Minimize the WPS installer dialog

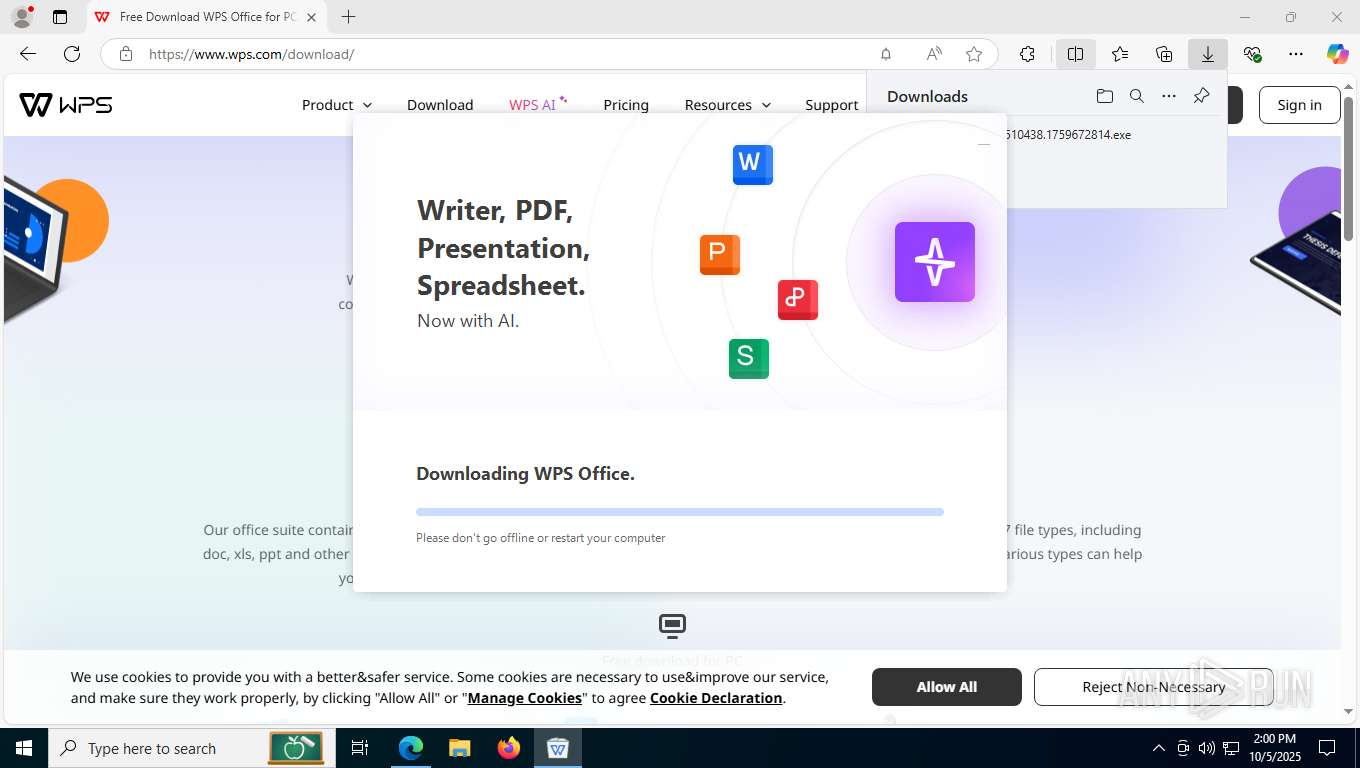984,145
